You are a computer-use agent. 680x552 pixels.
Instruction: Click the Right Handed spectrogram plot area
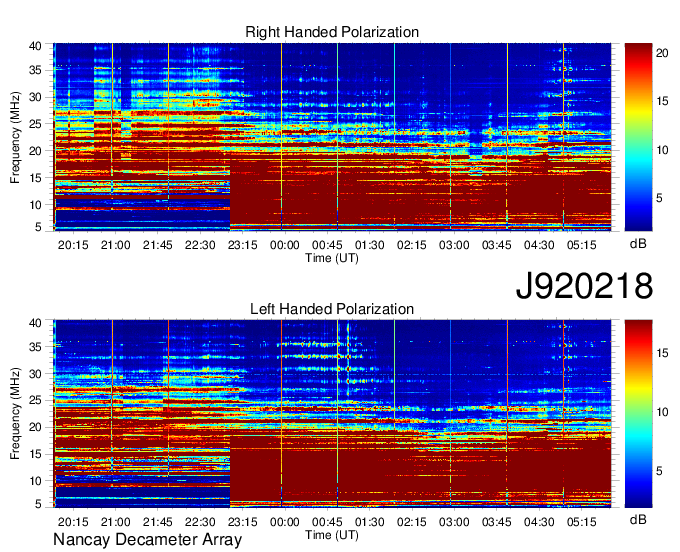pyautogui.click(x=332, y=137)
